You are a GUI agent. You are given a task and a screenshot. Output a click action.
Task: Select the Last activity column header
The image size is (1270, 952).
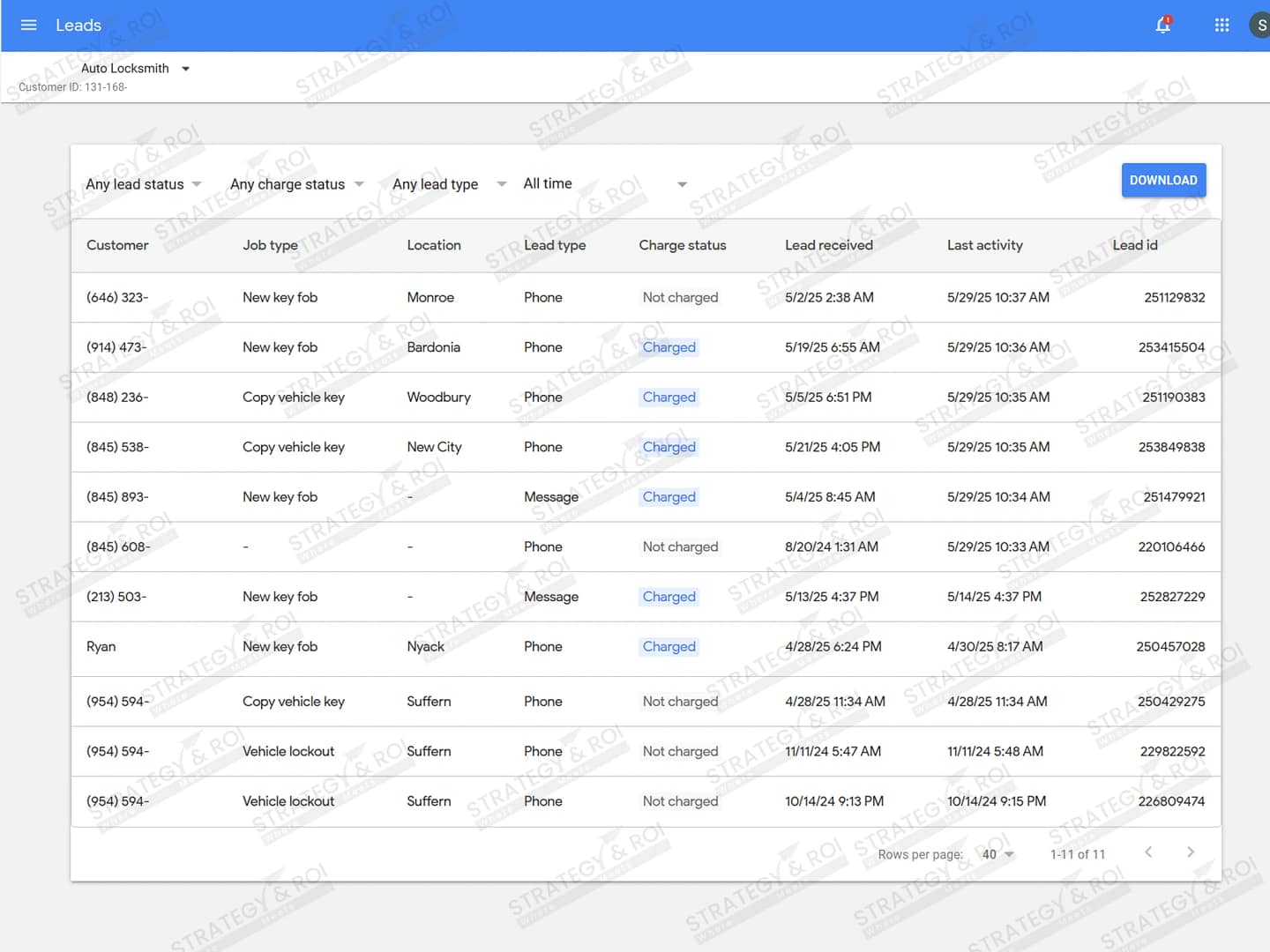(x=984, y=245)
